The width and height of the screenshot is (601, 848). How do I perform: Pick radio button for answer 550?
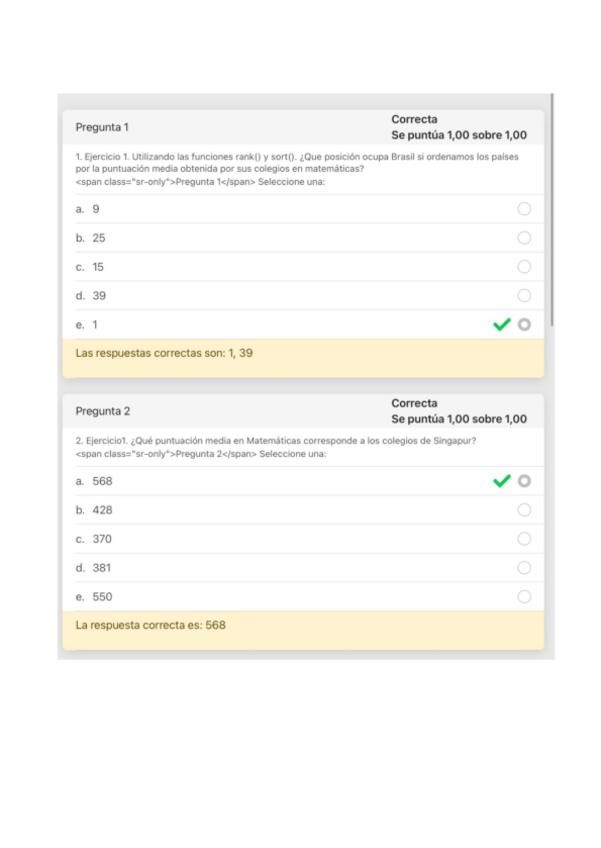point(524,597)
